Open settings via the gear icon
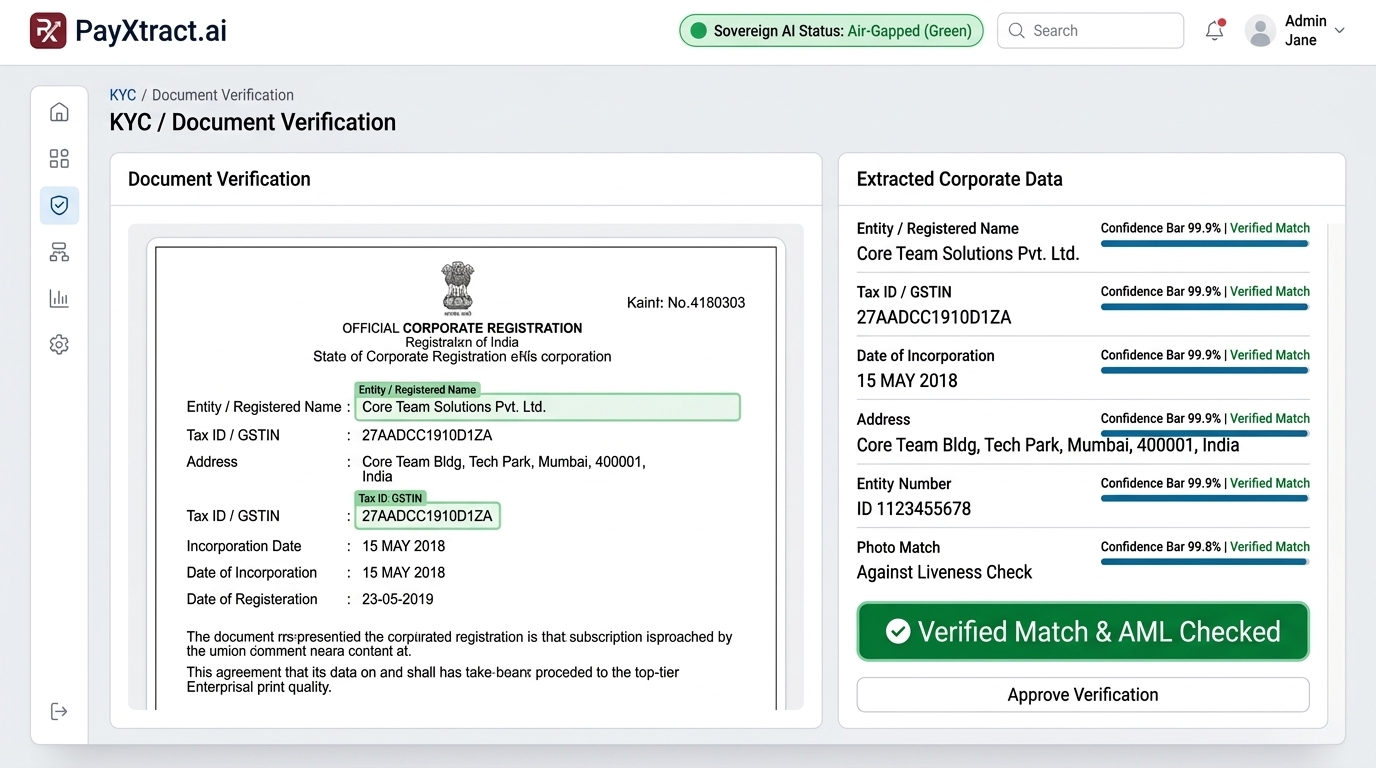Viewport: 1376px width, 768px height. pyautogui.click(x=59, y=345)
